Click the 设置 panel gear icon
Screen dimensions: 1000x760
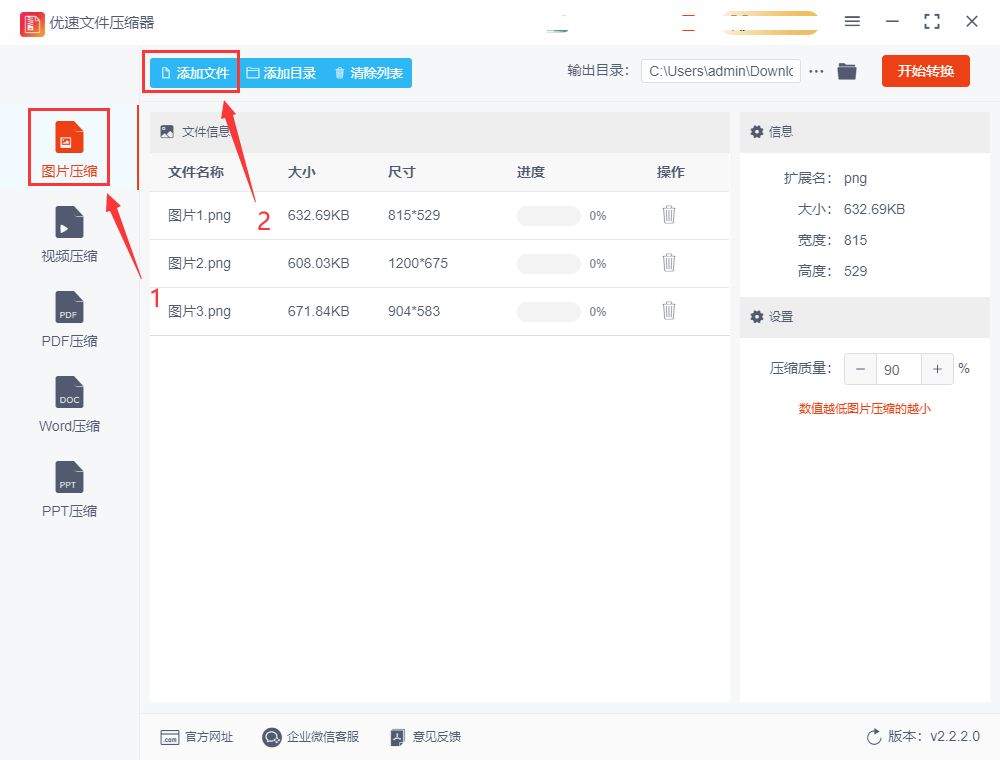[x=756, y=317]
